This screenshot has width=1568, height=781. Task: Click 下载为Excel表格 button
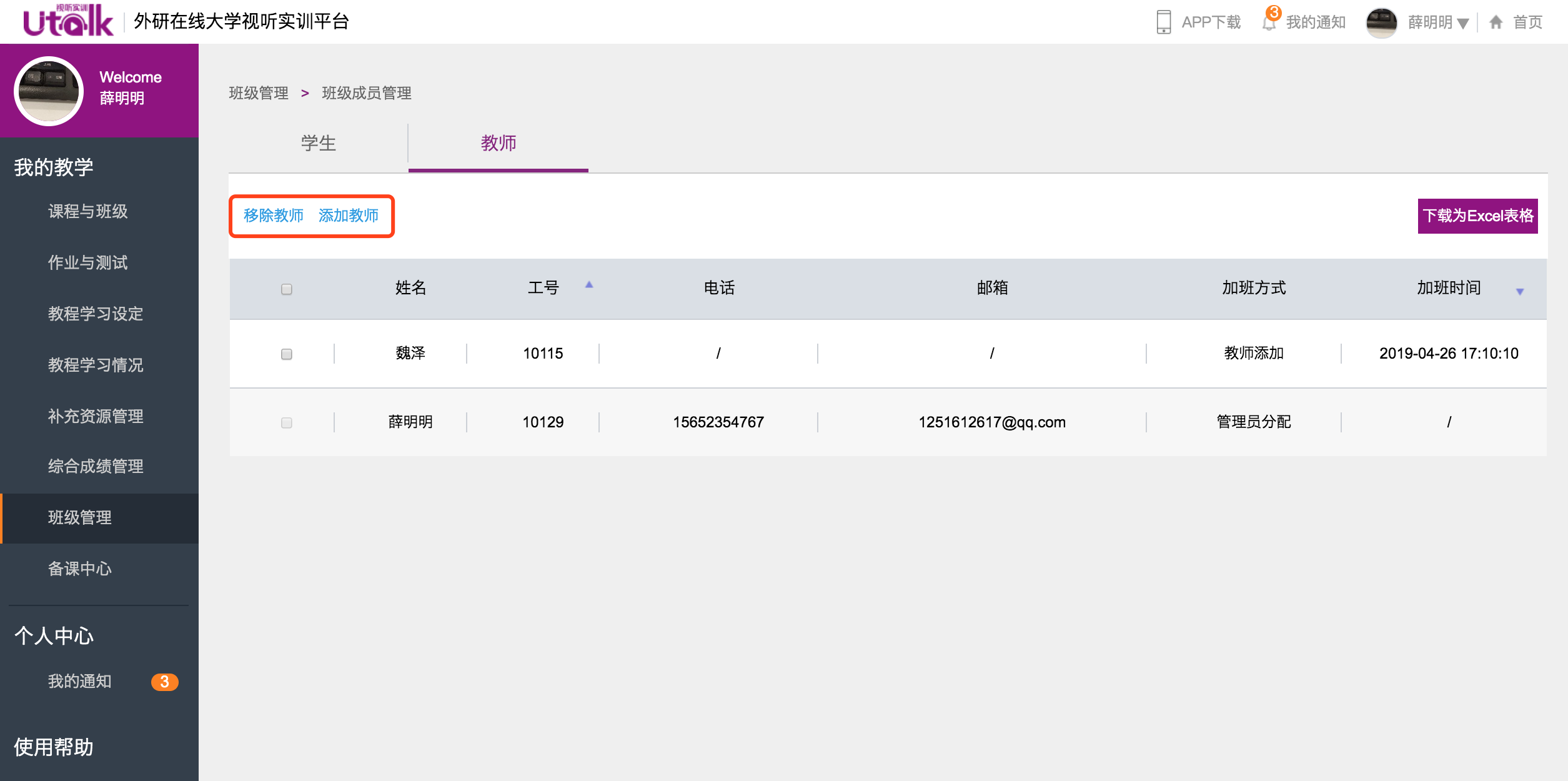(x=1477, y=216)
